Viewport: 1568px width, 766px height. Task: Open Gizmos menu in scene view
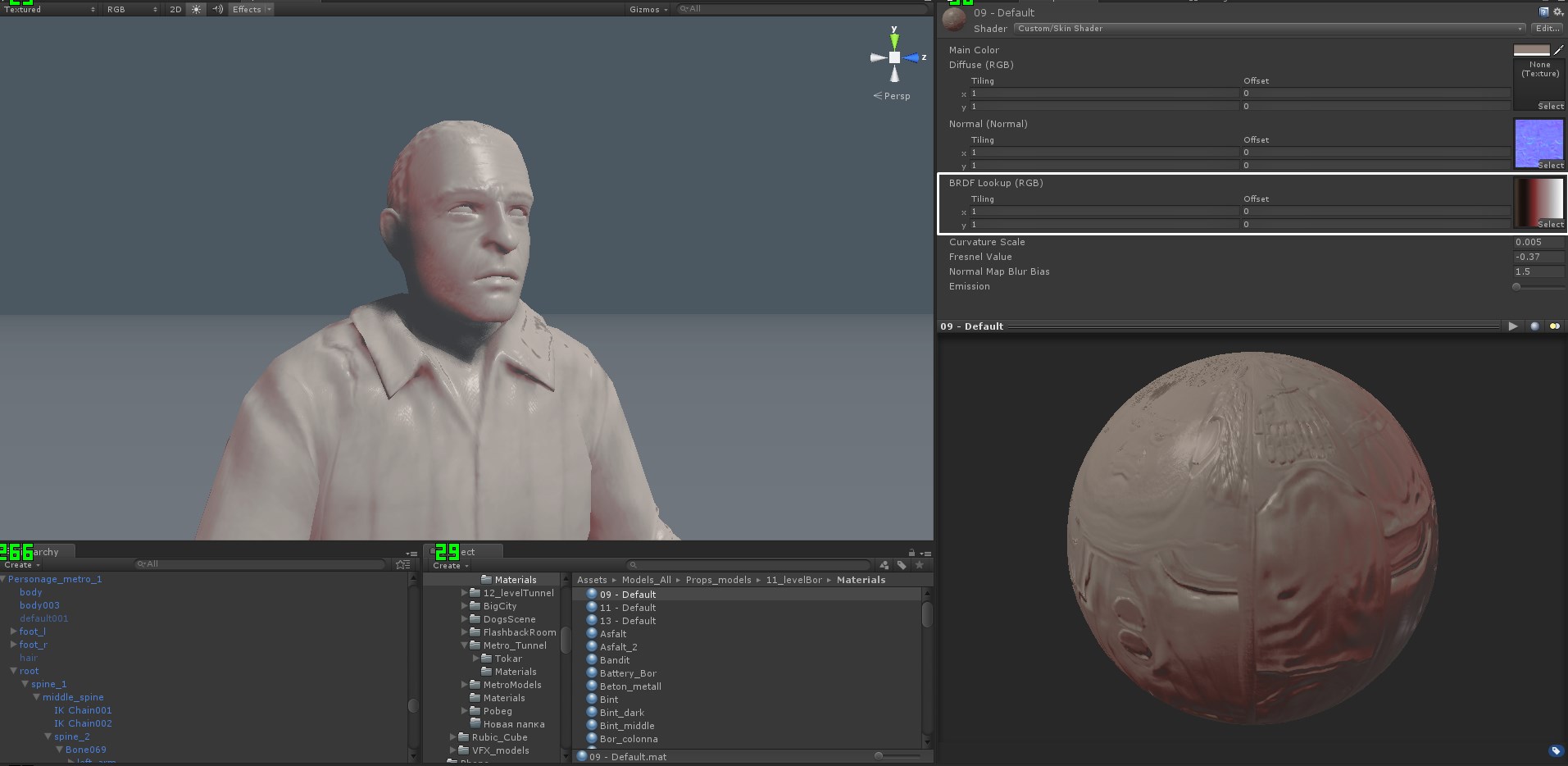click(648, 9)
